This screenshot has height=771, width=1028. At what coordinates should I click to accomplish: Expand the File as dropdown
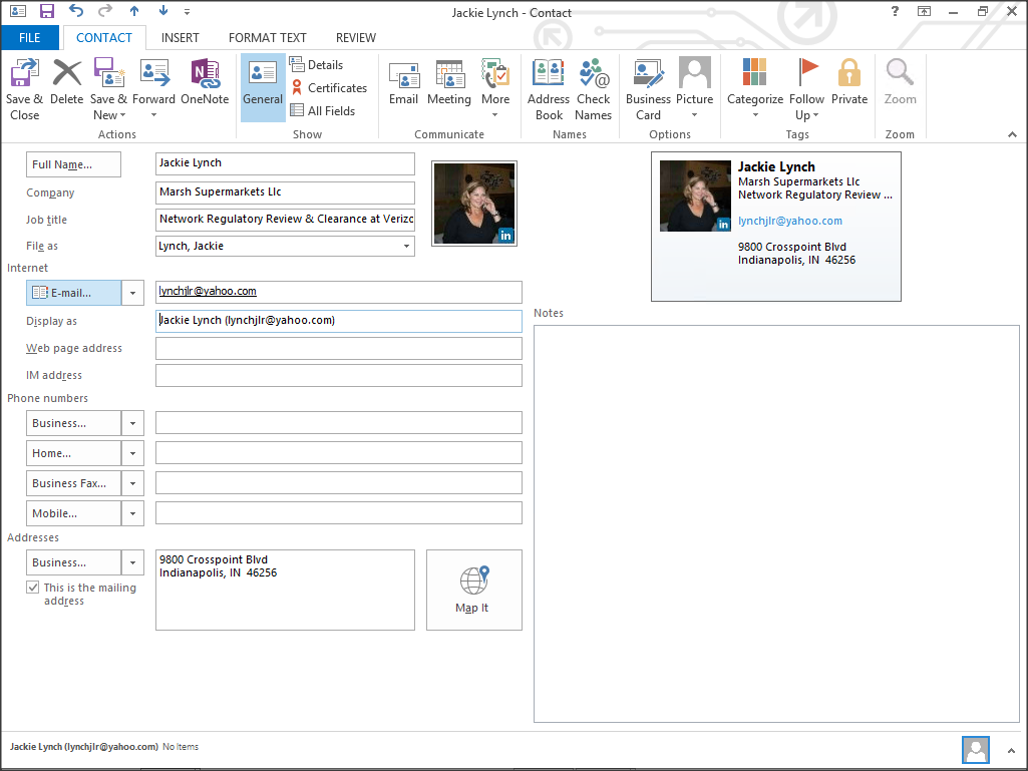pyautogui.click(x=406, y=246)
